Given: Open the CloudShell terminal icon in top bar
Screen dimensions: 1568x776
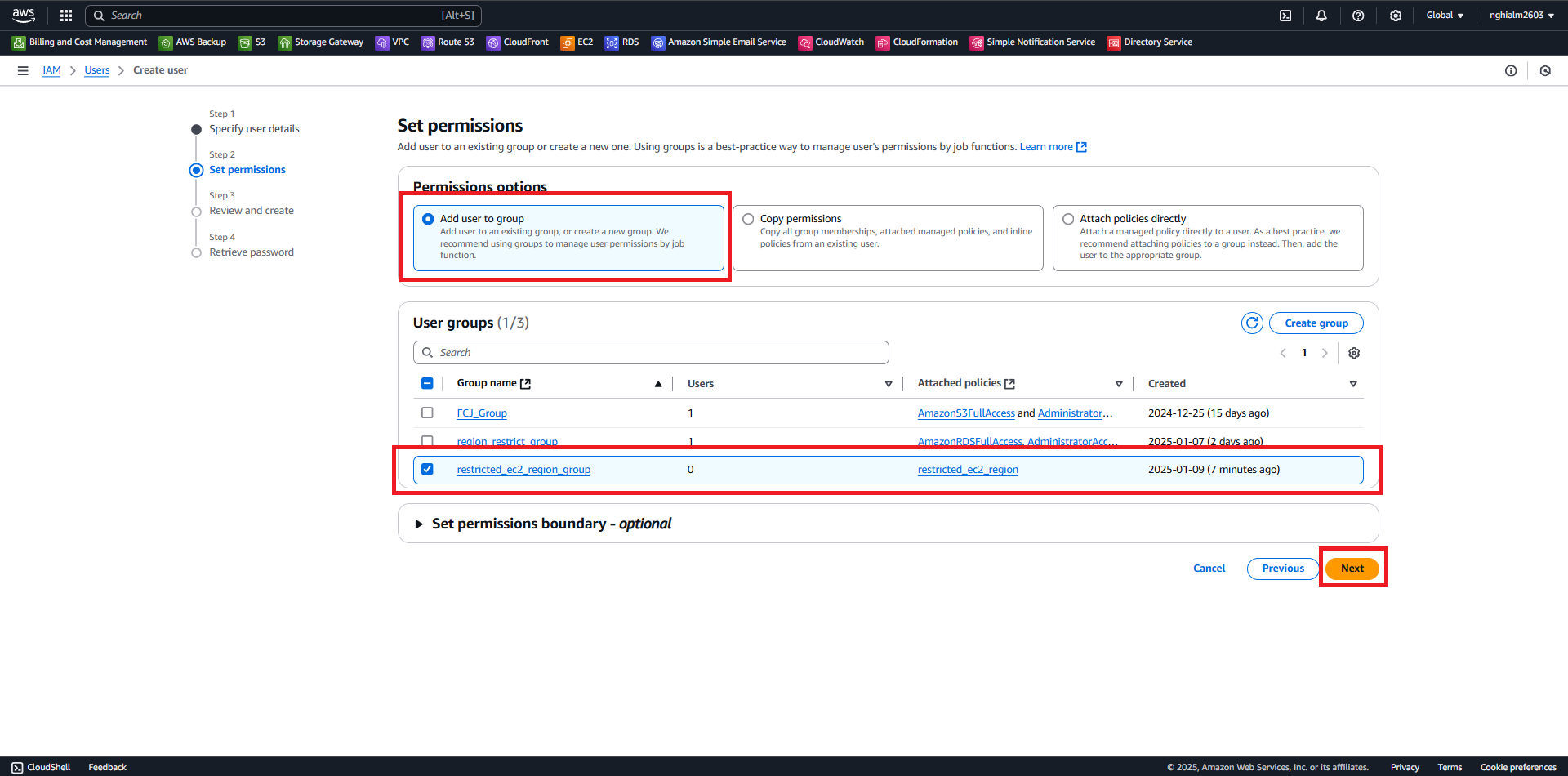Looking at the screenshot, I should click(1285, 16).
